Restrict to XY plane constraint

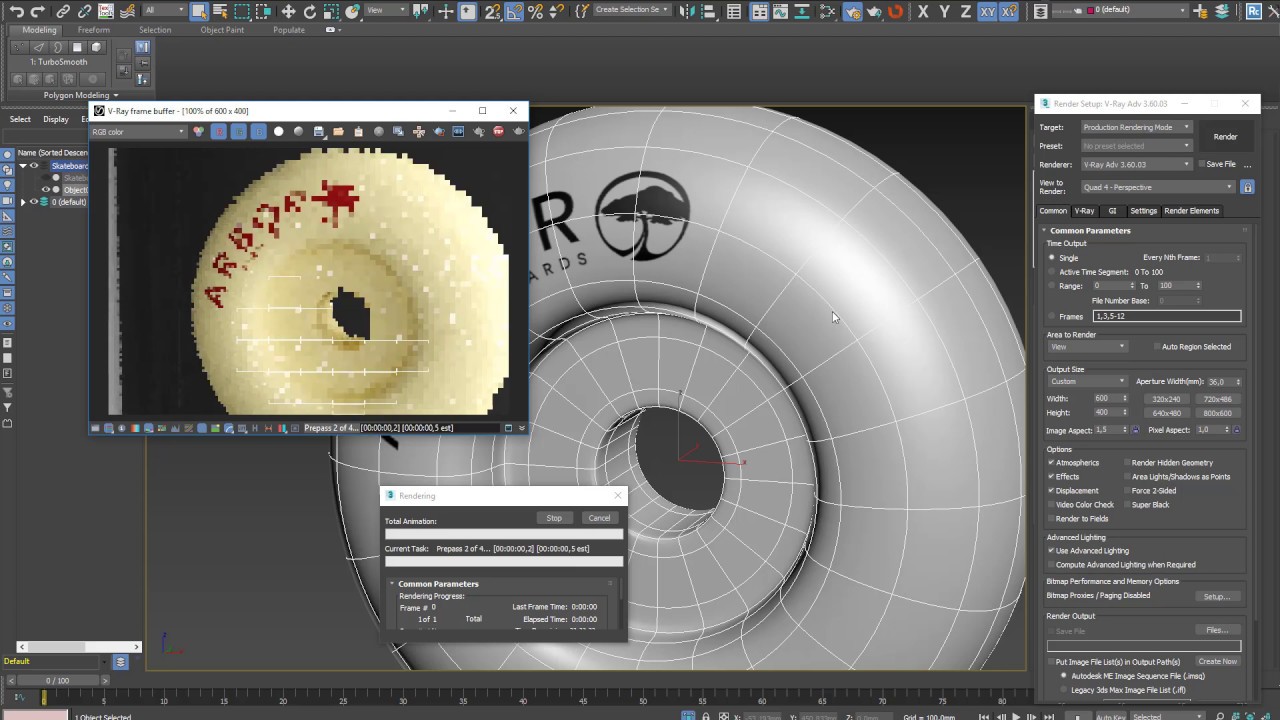click(988, 11)
